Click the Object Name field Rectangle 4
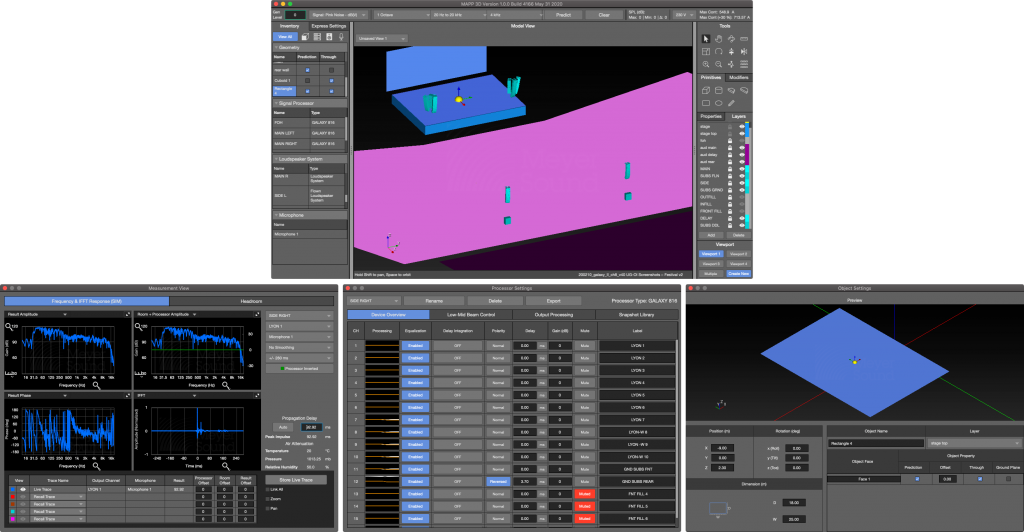The width and height of the screenshot is (1024, 532). point(876,443)
